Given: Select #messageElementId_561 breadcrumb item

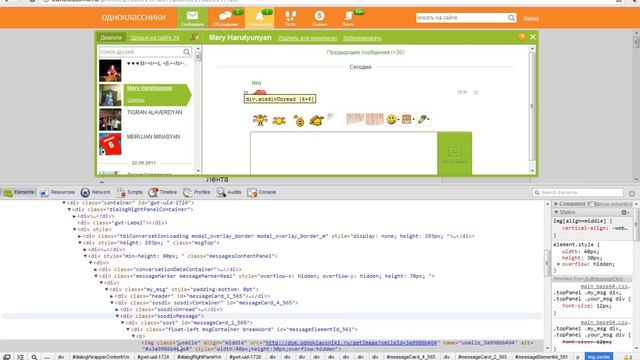Looking at the screenshot, I should [541, 357].
